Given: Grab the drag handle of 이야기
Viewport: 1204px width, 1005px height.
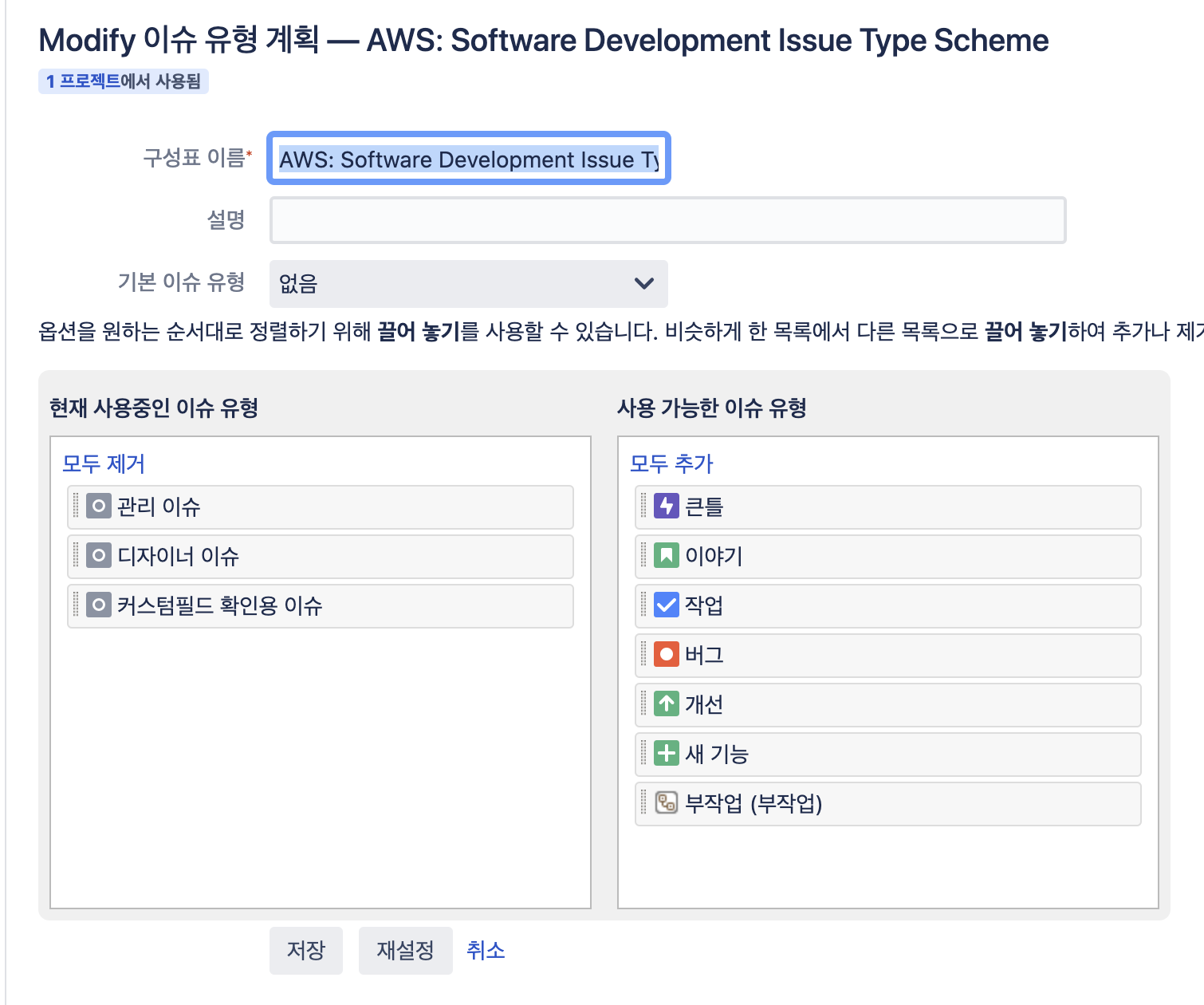Looking at the screenshot, I should coord(643,555).
